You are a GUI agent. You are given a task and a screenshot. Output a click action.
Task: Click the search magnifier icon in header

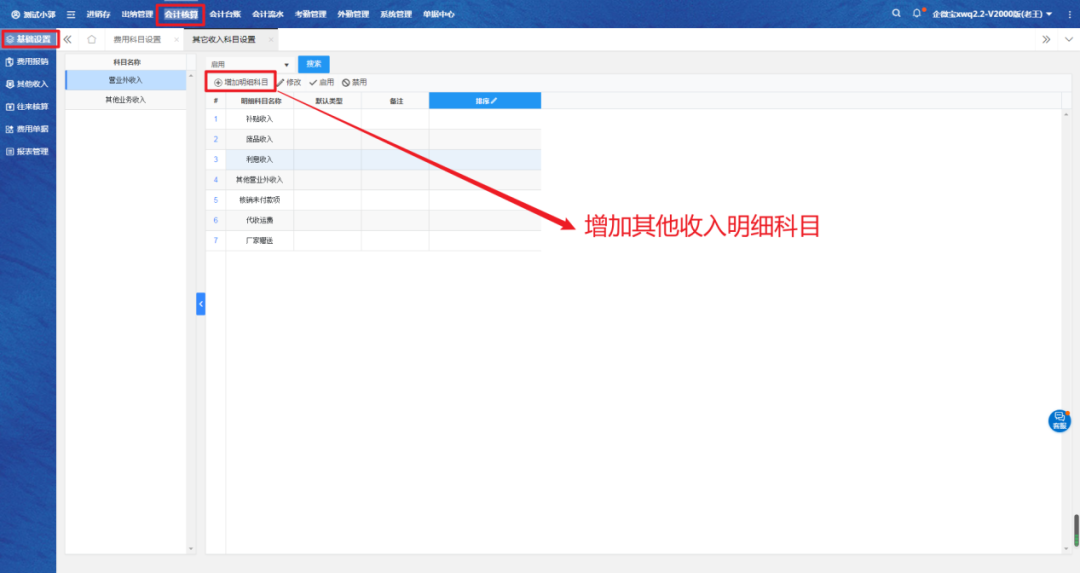coord(896,13)
